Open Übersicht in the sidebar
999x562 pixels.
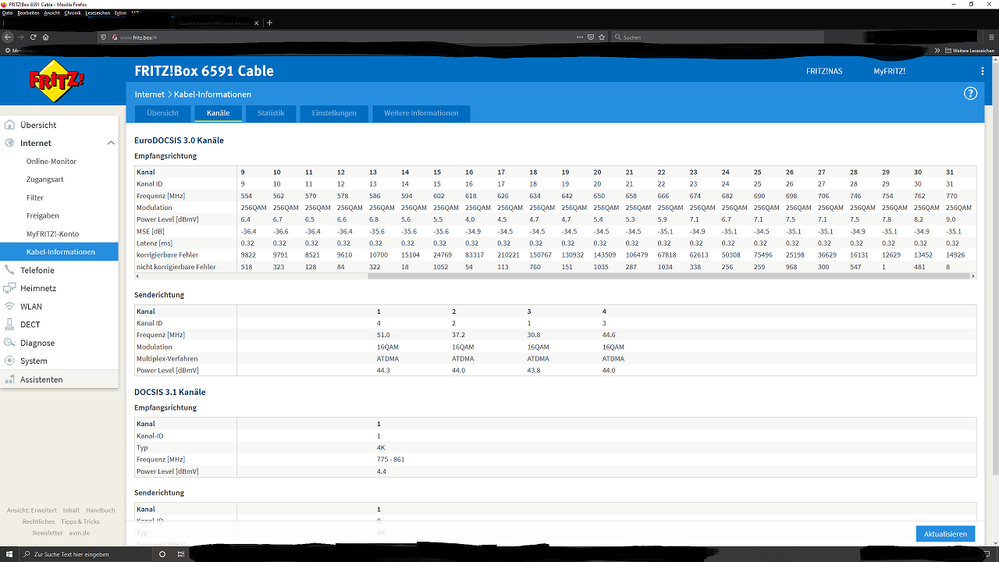(x=59, y=125)
